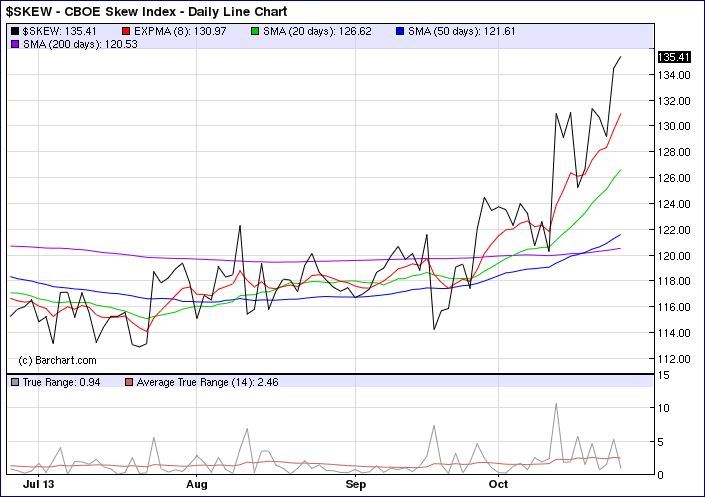
Task: Click the highlighted 135.41 last price tag
Action: coord(674,57)
